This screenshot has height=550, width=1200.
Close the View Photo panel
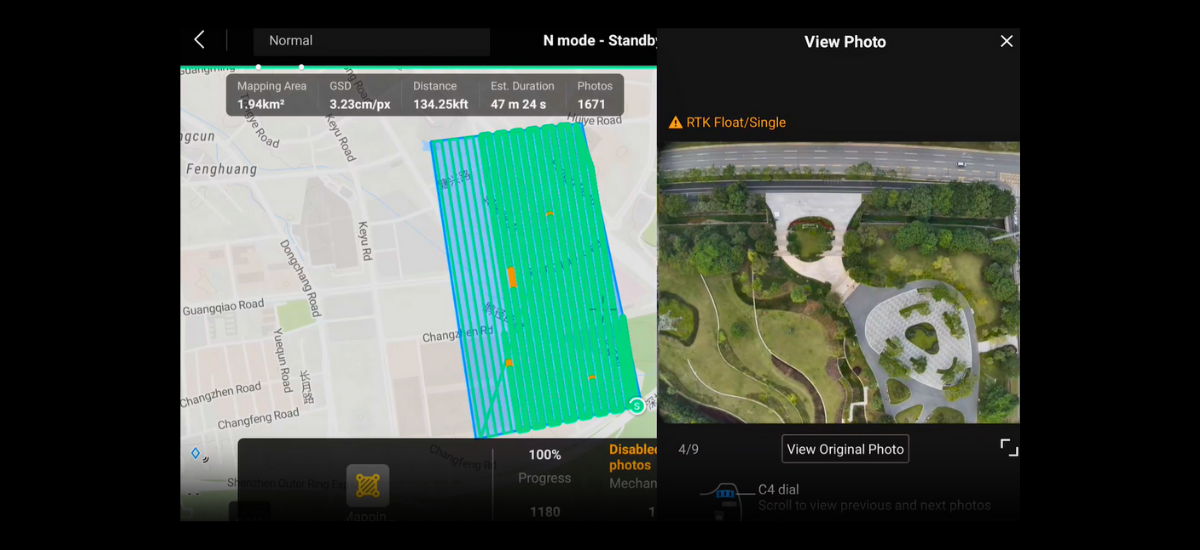click(x=1006, y=41)
